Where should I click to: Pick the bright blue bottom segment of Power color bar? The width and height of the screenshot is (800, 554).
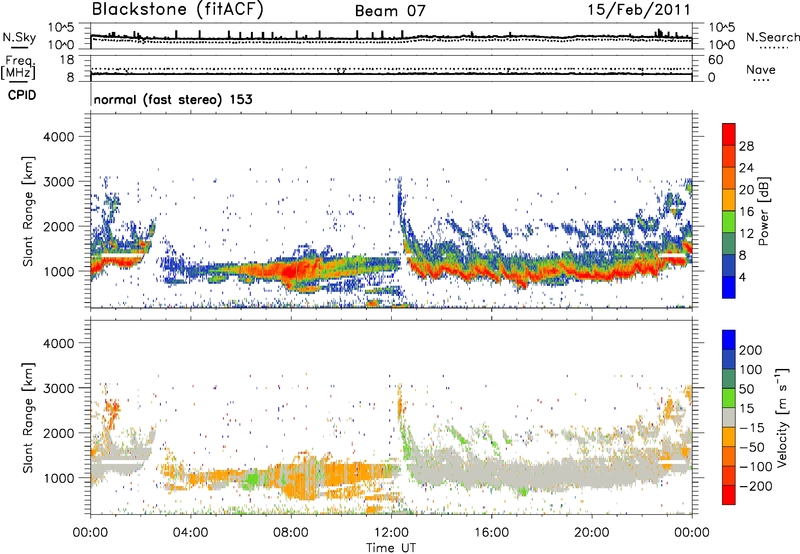tap(729, 287)
